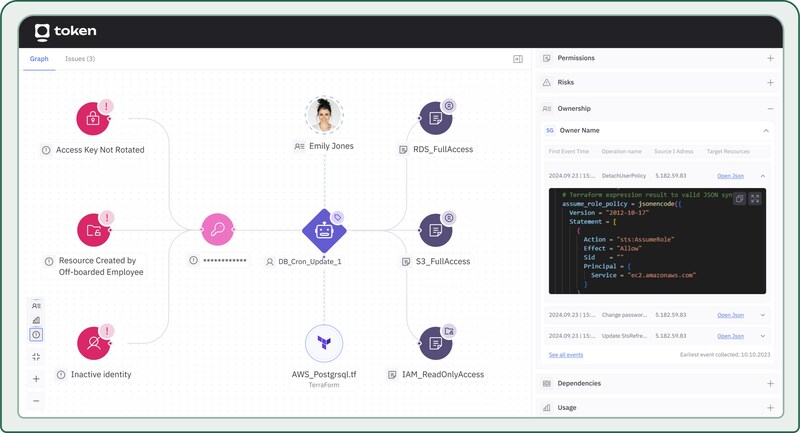
Task: Open the AWS_Postgrsql.tf Terraform node
Action: coord(323,343)
